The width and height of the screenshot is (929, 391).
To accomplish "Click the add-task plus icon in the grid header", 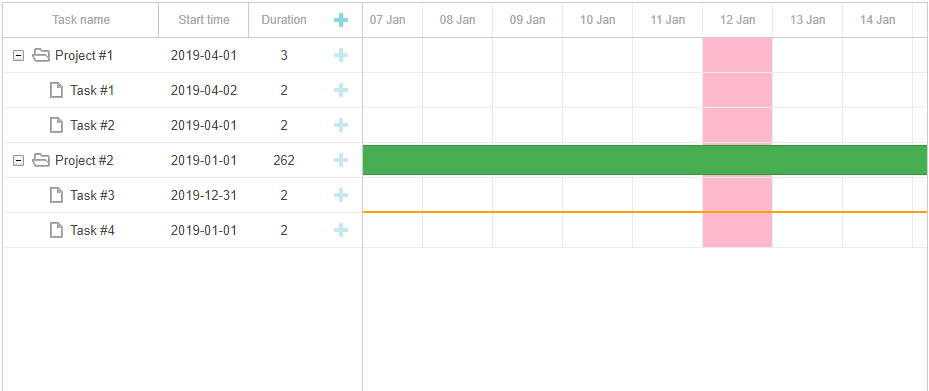I will [x=341, y=20].
